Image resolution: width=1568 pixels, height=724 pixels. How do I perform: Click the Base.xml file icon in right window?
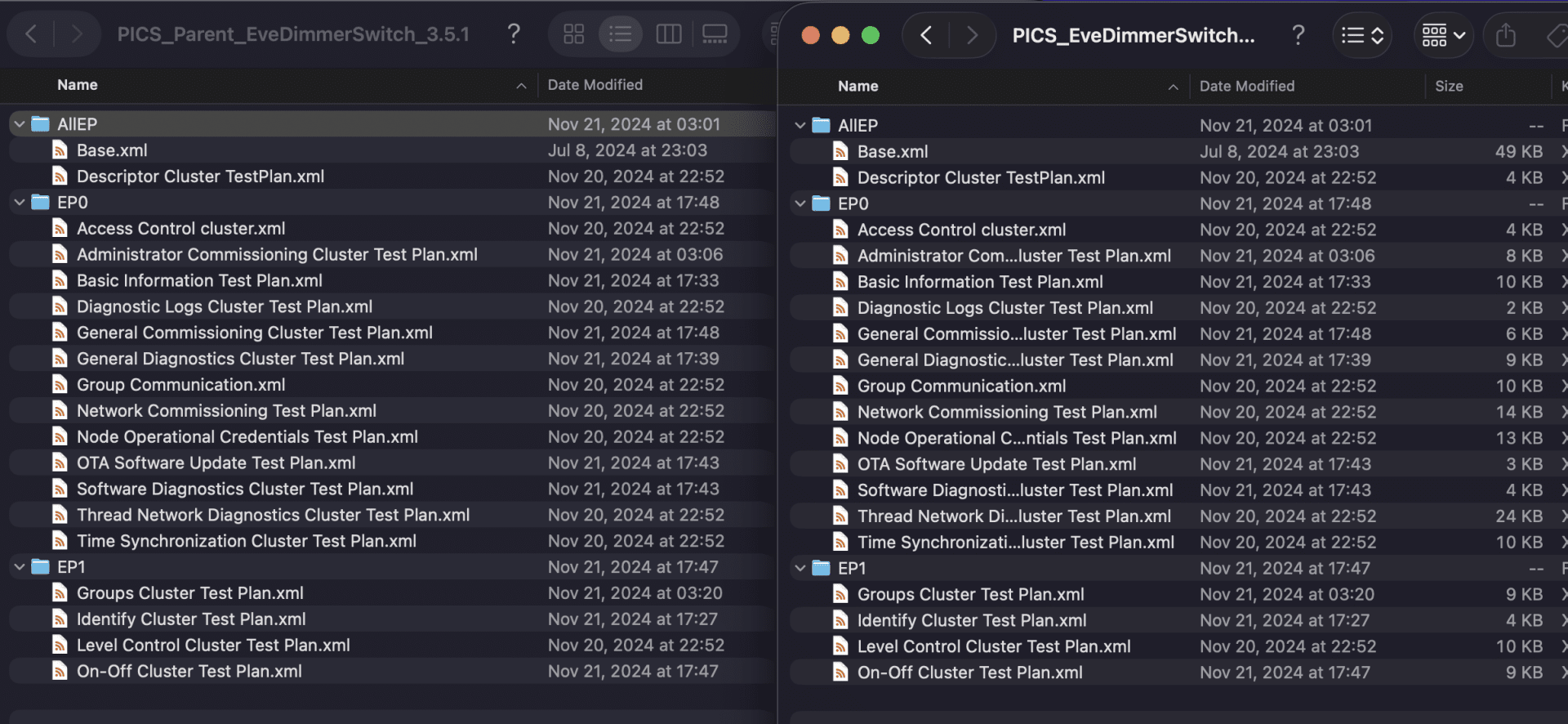[840, 152]
